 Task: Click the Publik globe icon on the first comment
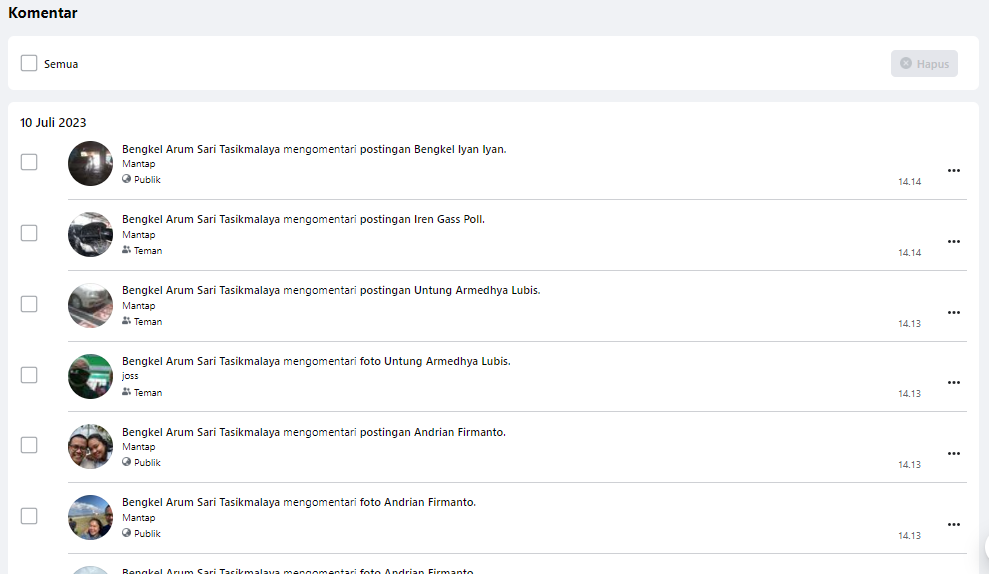pos(127,180)
